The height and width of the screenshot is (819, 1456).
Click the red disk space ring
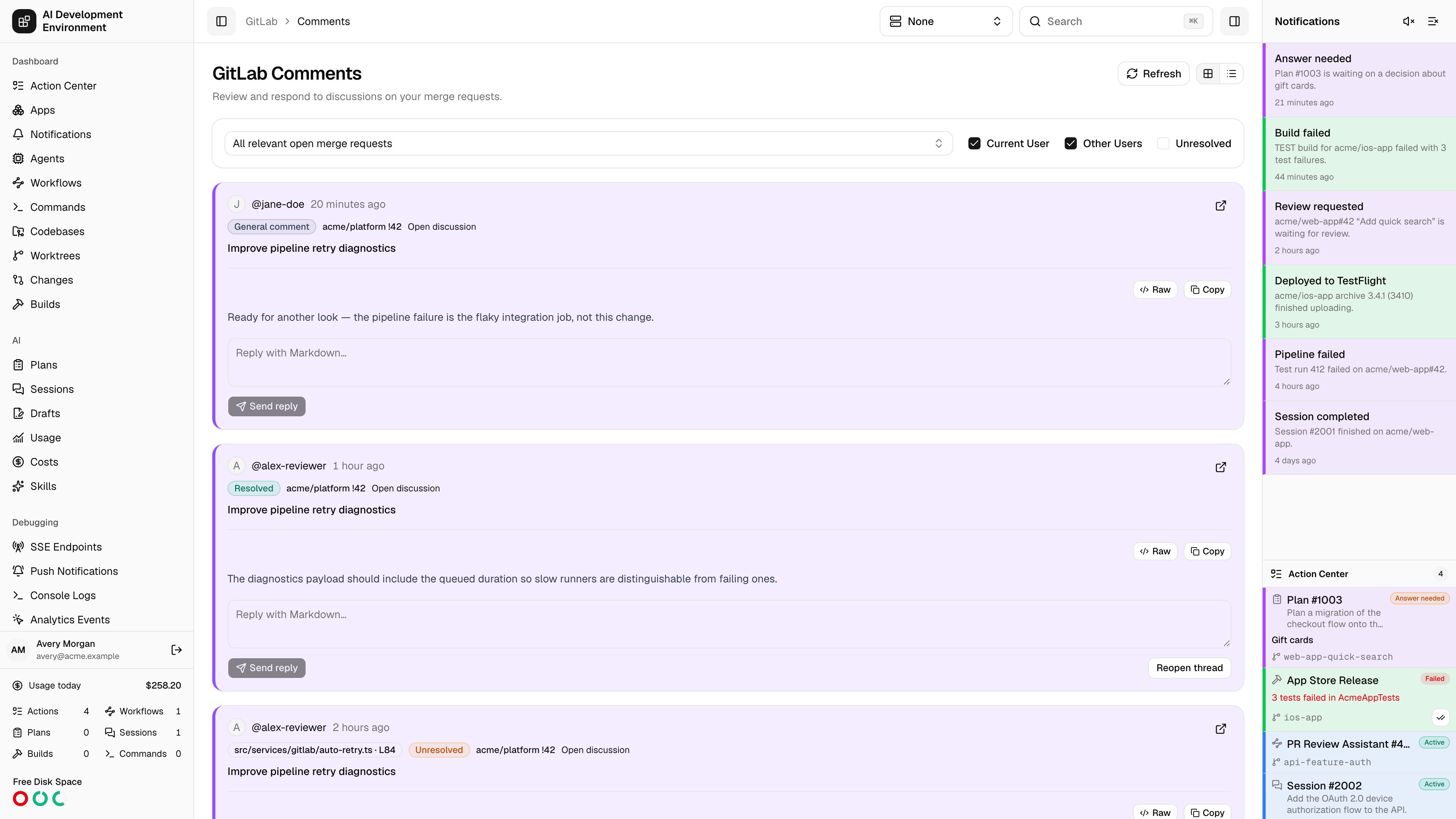tap(20, 799)
